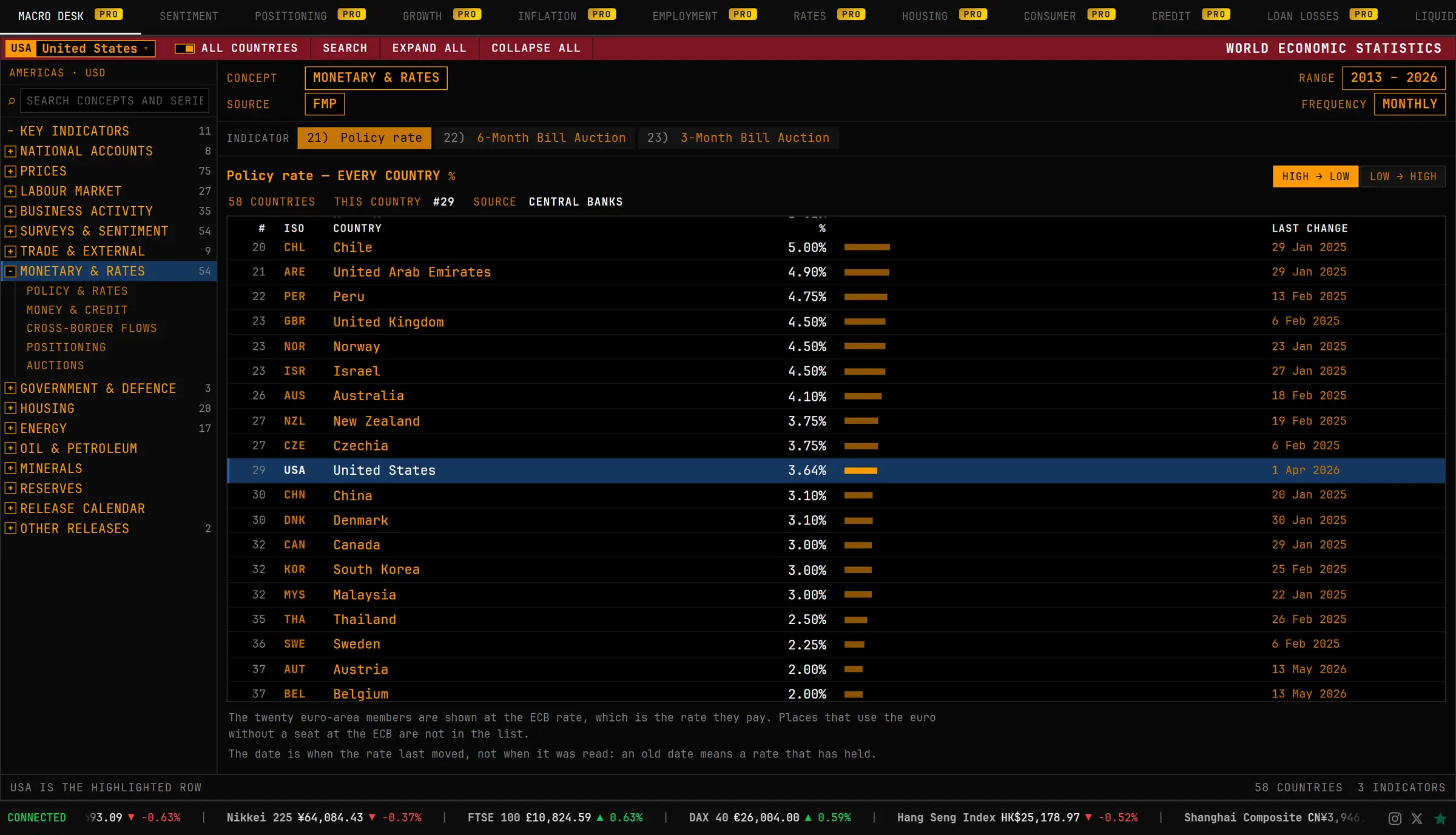
Task: Select the Macro Desk tab
Action: point(70,16)
